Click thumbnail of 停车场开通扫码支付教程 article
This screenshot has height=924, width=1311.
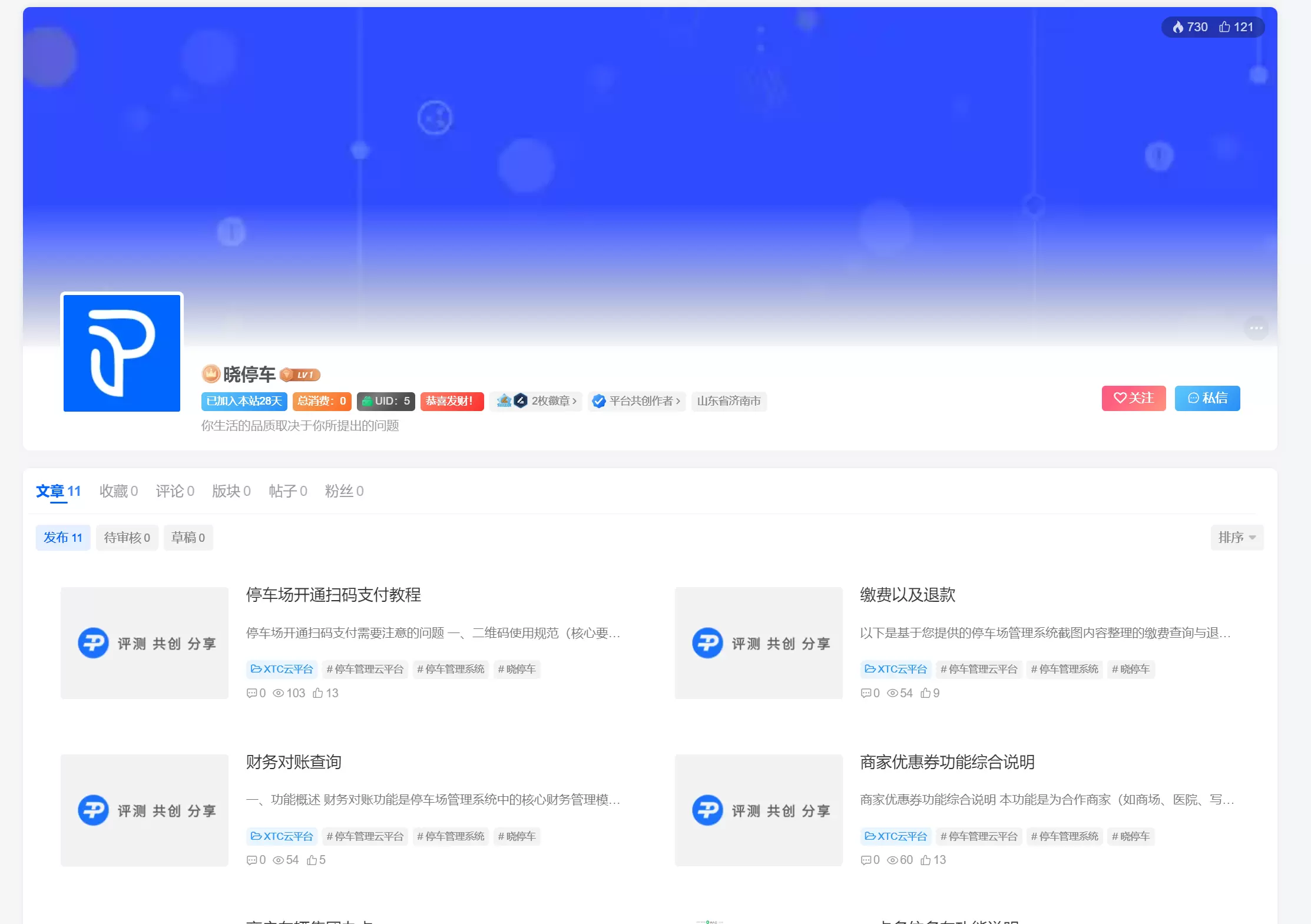[x=144, y=643]
